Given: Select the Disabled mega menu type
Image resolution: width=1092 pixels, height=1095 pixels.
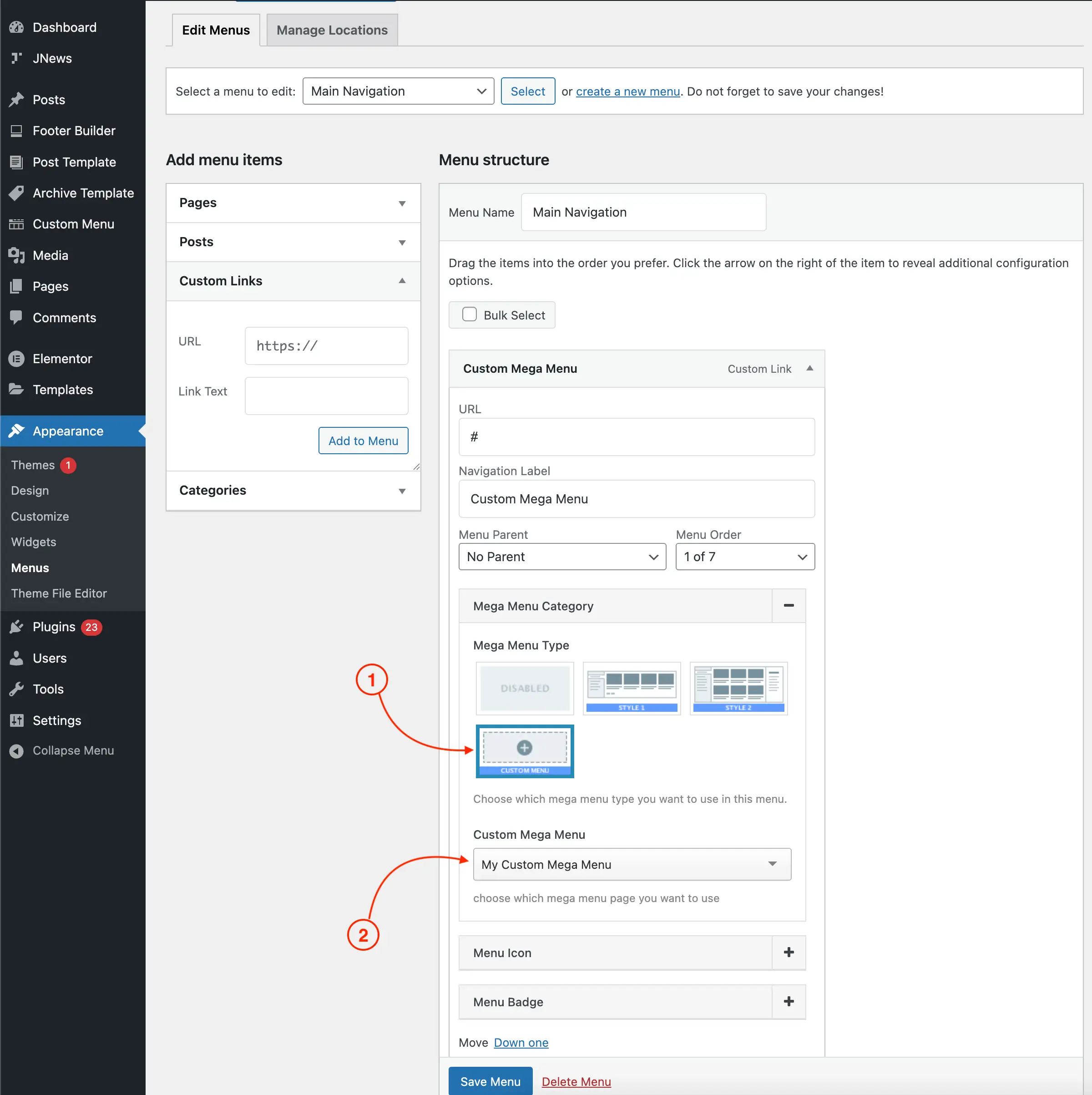Looking at the screenshot, I should coord(525,688).
